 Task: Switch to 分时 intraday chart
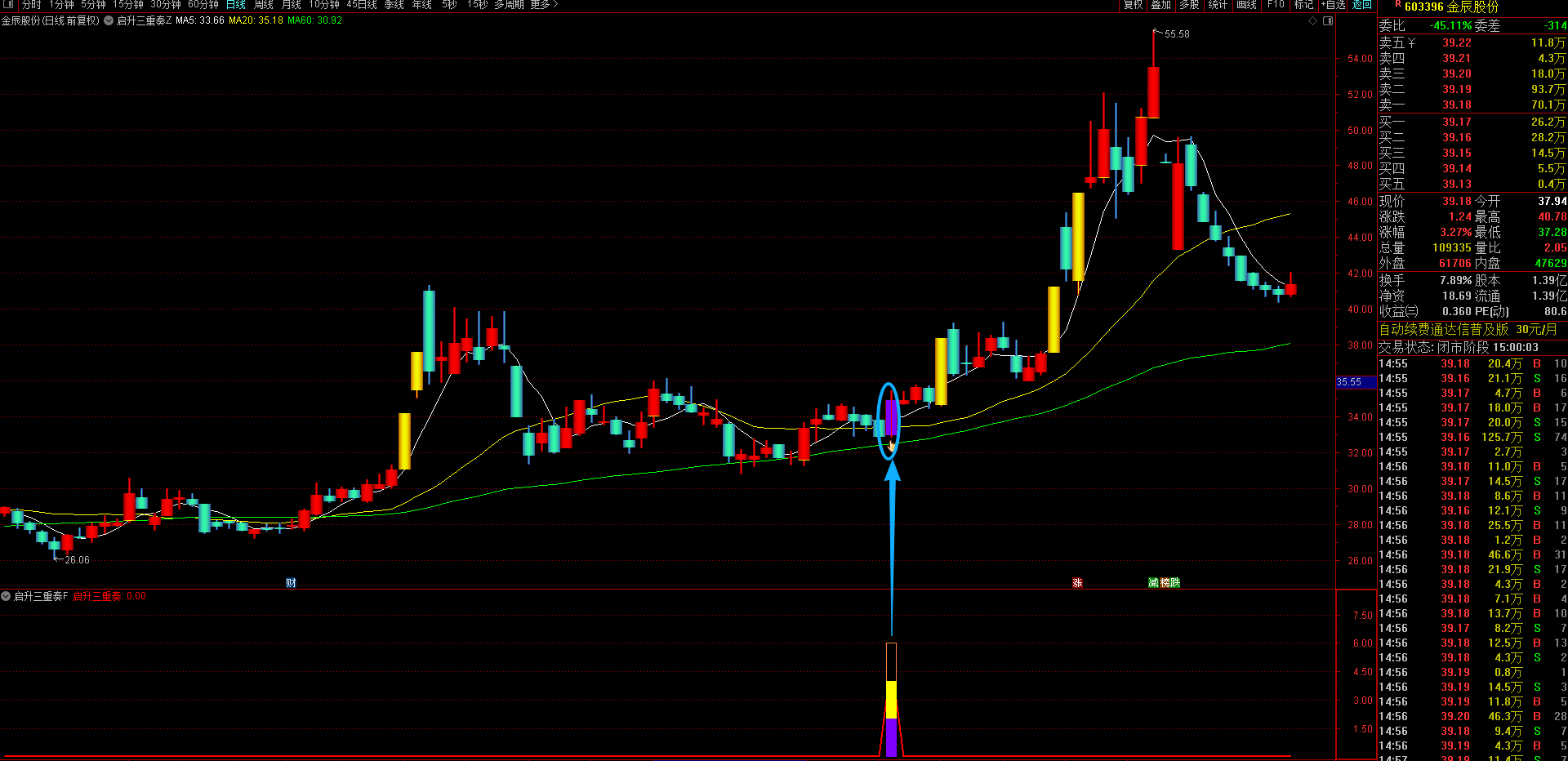32,5
